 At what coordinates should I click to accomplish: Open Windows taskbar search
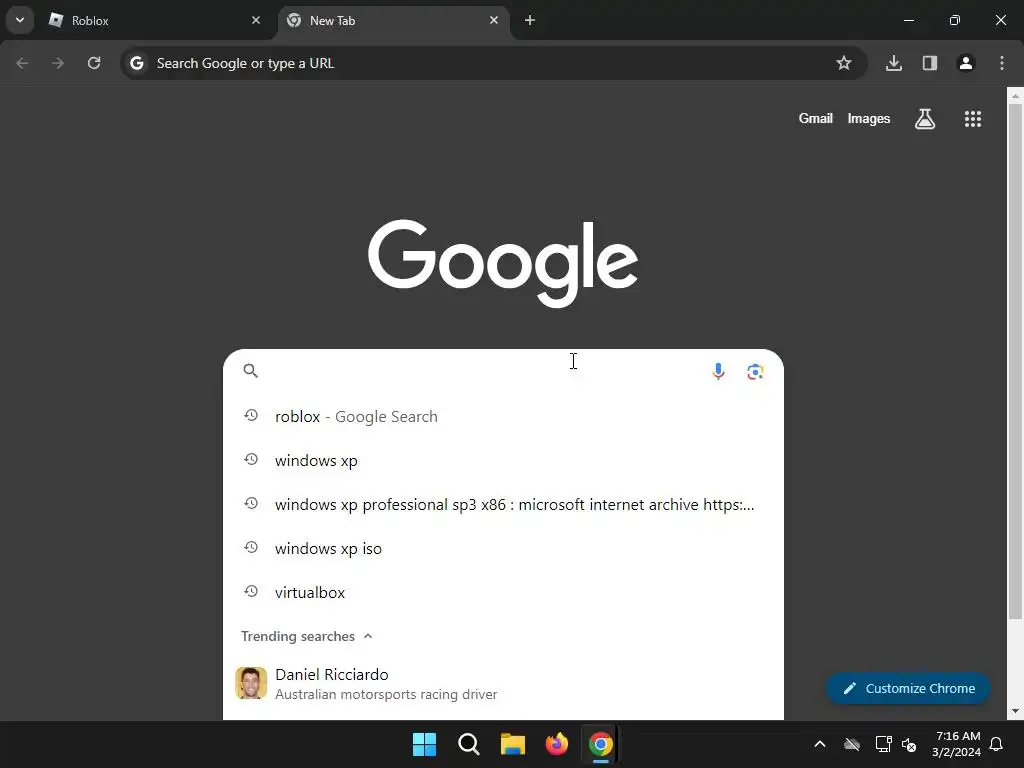point(468,744)
